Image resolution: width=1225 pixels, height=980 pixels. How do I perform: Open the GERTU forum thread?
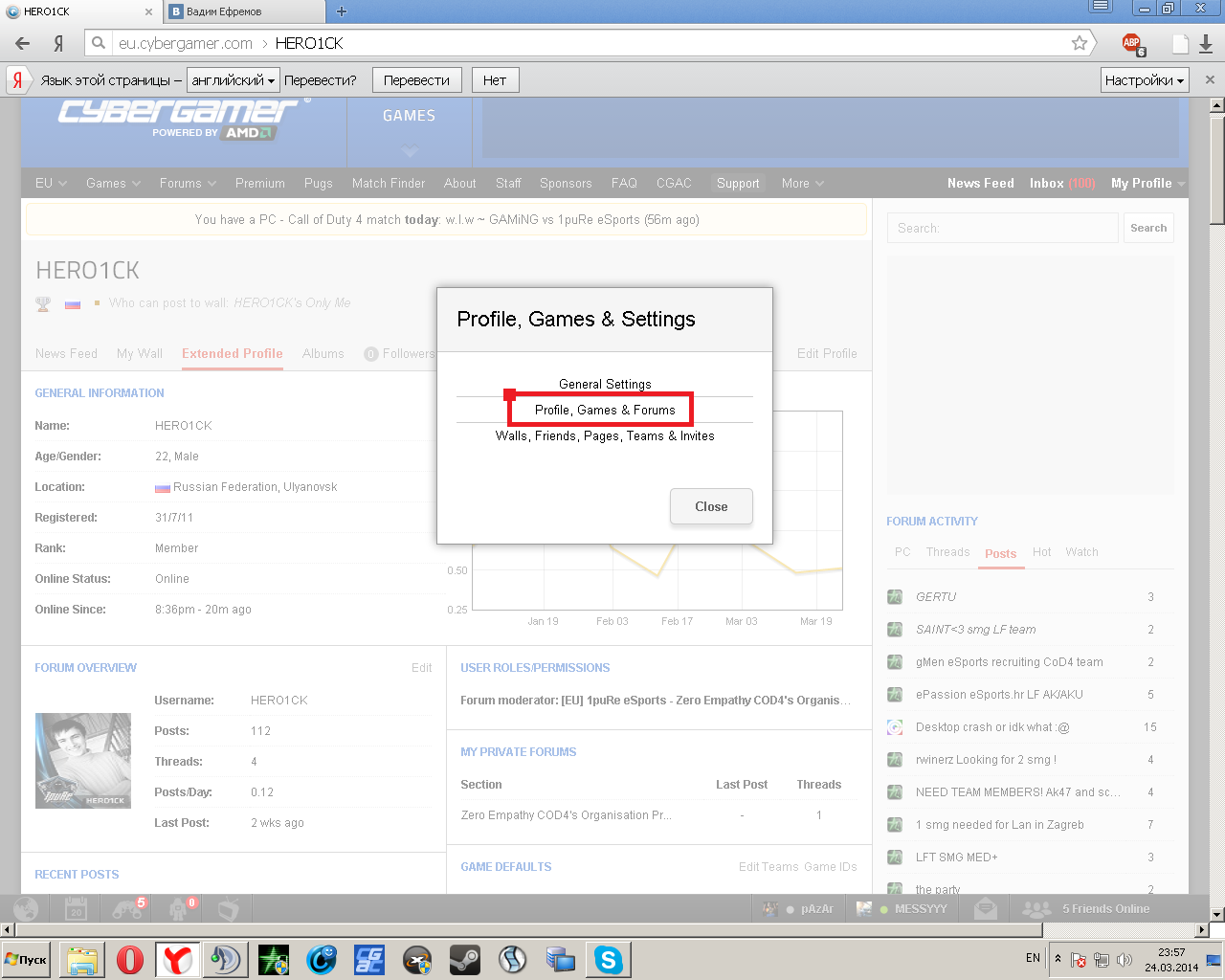click(936, 597)
